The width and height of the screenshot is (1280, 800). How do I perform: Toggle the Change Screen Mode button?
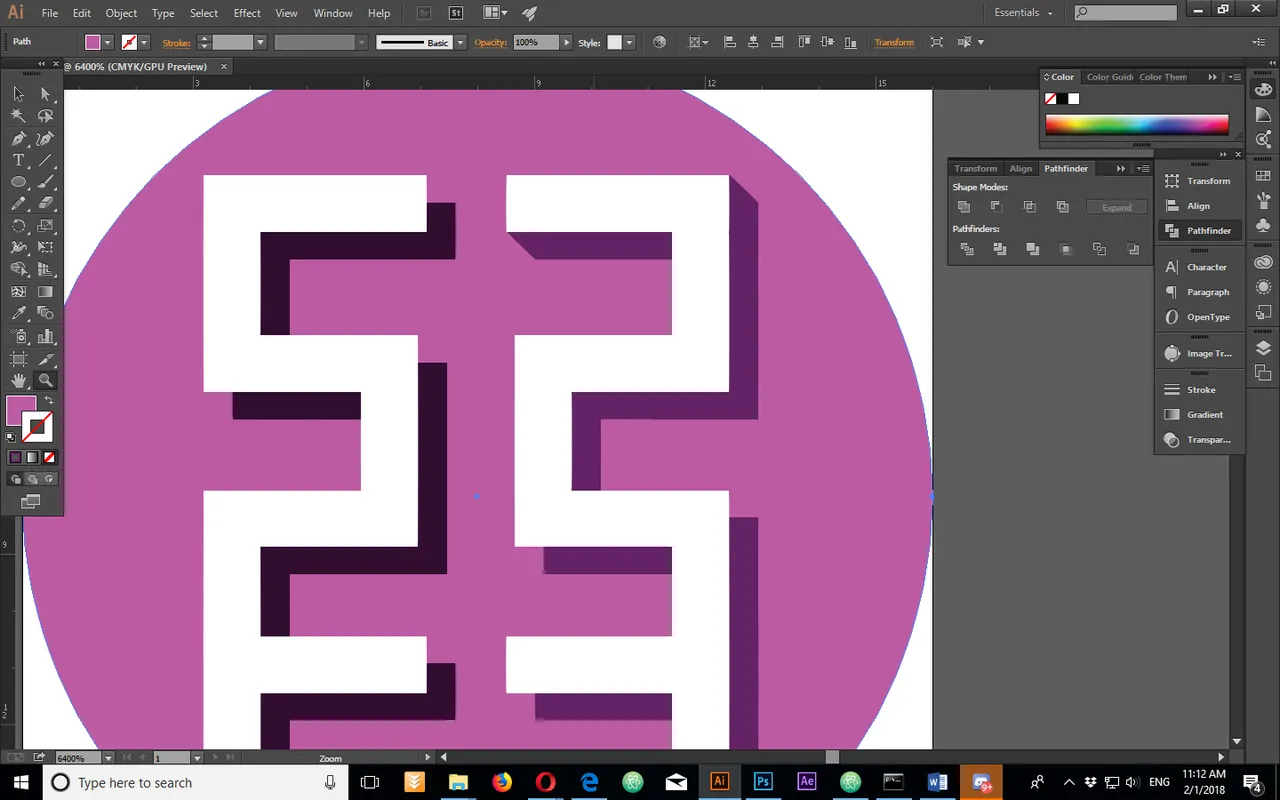coord(31,501)
